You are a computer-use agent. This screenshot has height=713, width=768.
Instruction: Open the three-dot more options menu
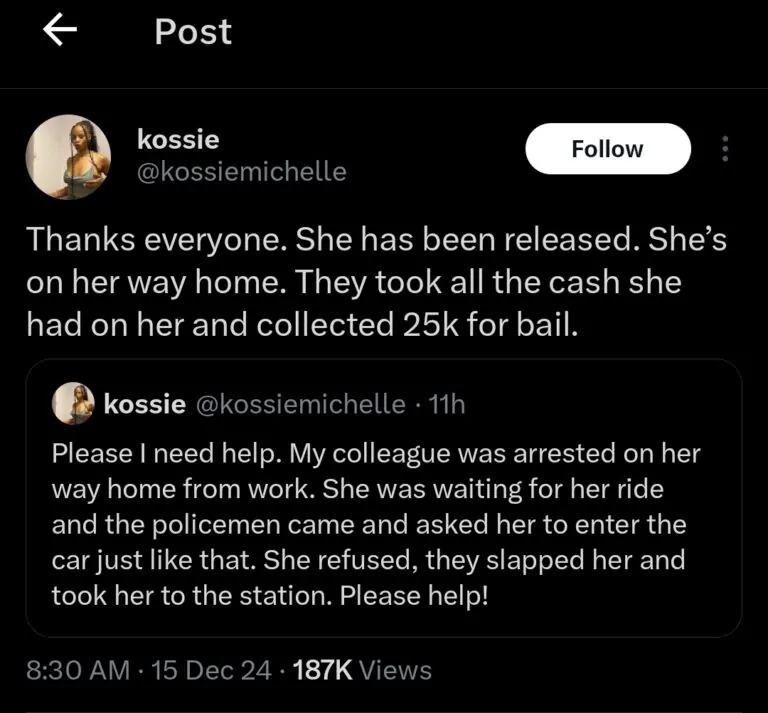pos(726,150)
